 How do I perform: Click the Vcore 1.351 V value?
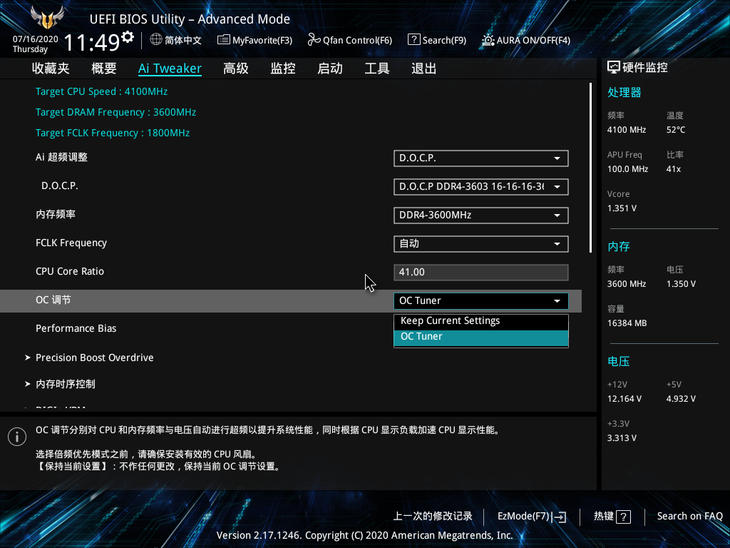coord(622,208)
